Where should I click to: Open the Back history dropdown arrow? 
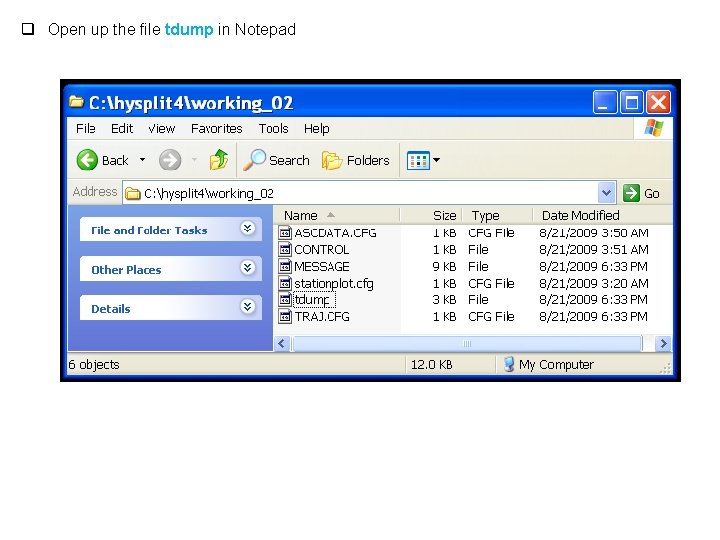(142, 160)
